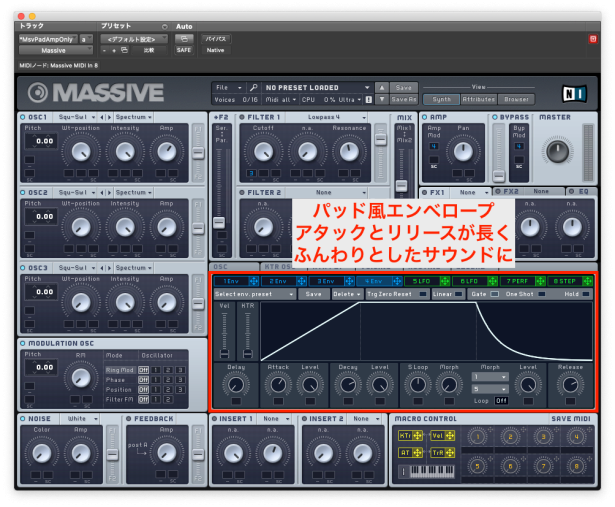Screen dimensions: 615x507
Task: Switch to the Browser view tab
Action: click(x=518, y=100)
